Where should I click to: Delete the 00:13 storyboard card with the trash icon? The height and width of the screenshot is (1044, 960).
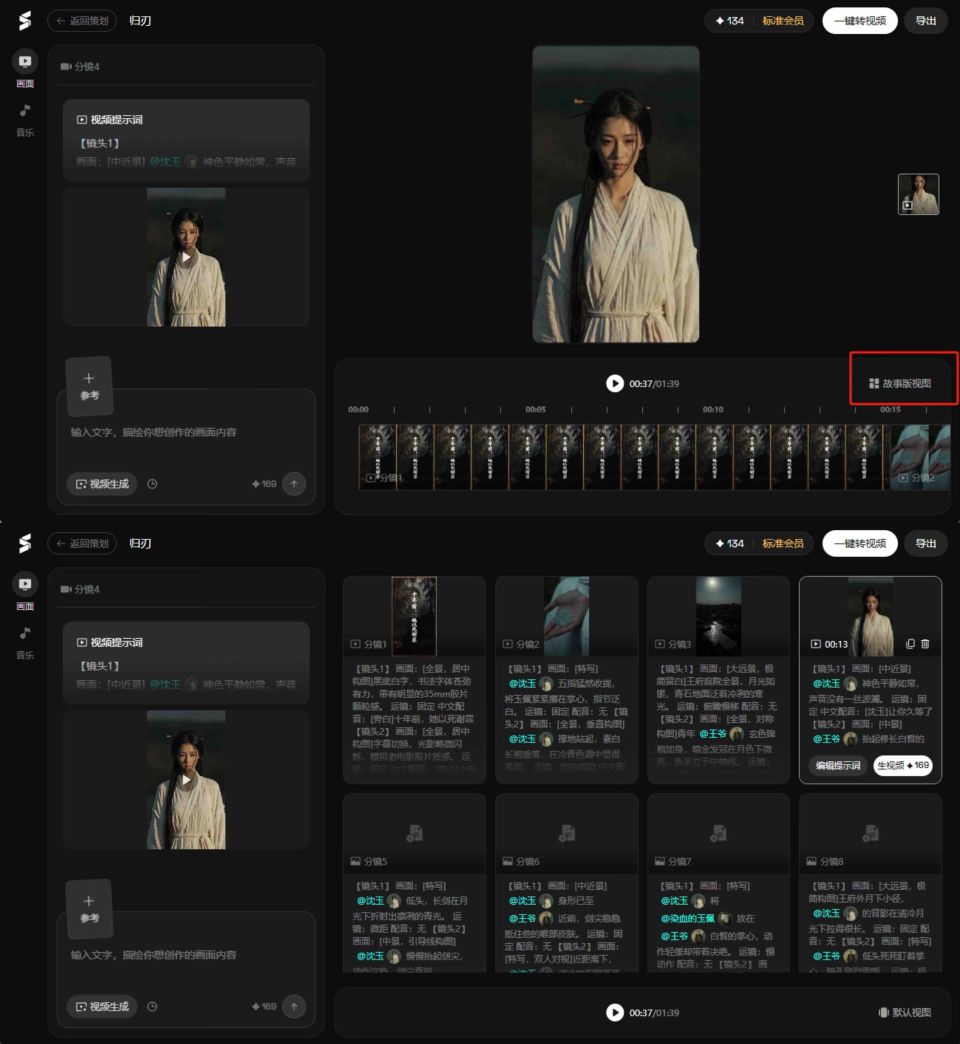pyautogui.click(x=925, y=644)
